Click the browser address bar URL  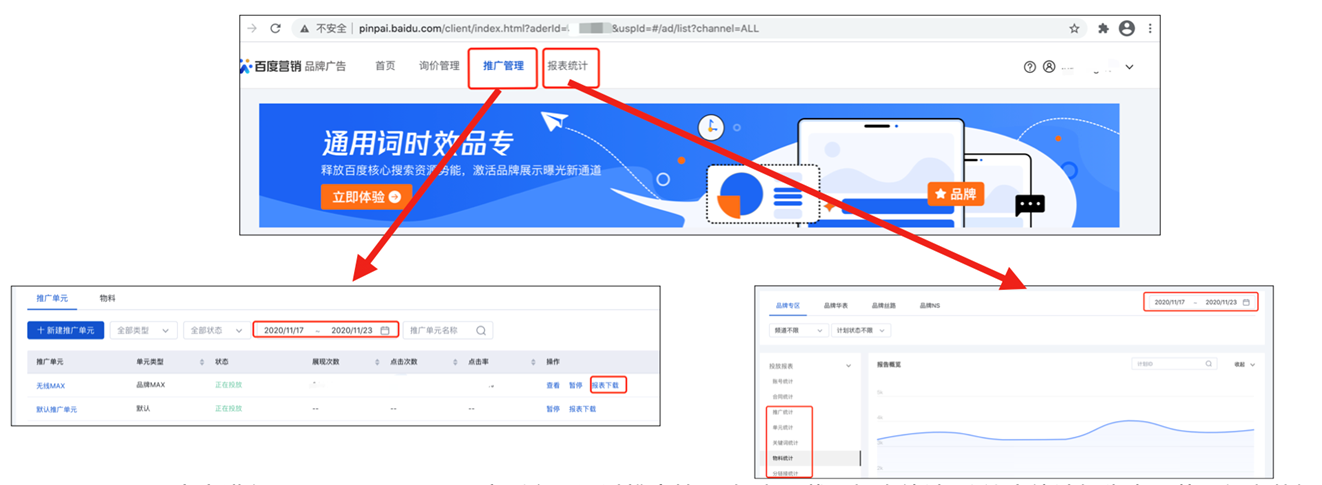click(x=558, y=29)
